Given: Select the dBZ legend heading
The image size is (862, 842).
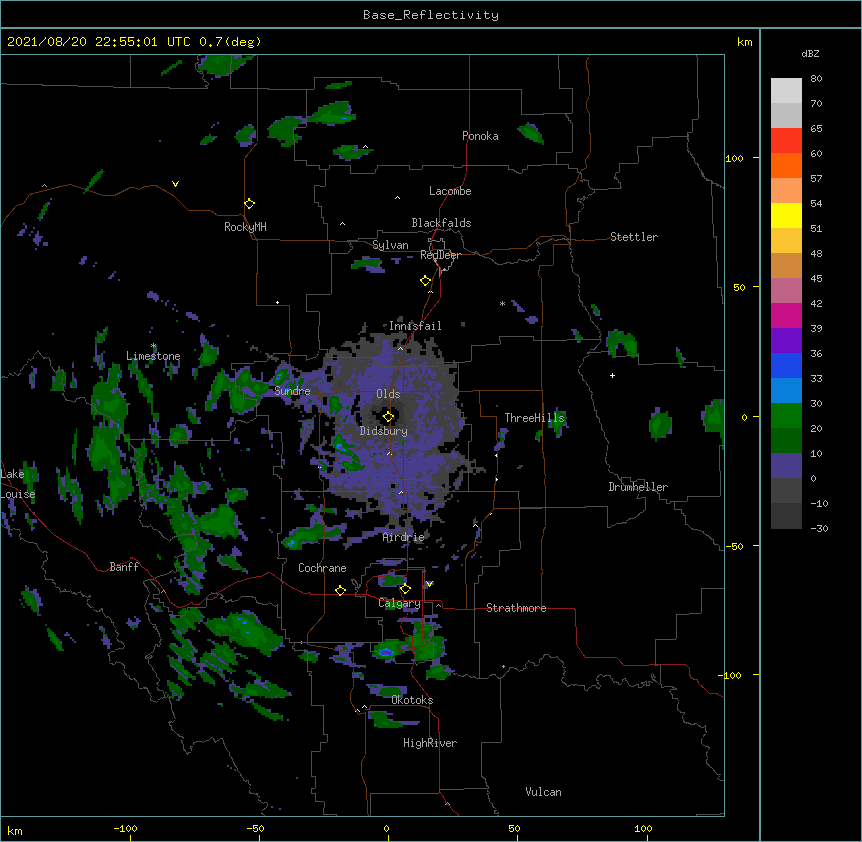Looking at the screenshot, I should point(810,53).
